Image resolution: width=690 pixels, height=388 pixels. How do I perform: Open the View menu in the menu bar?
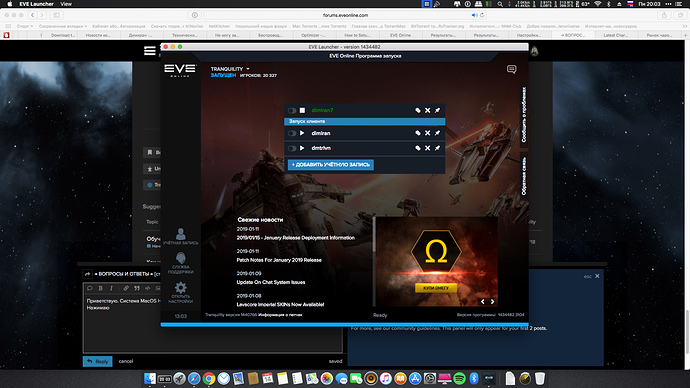click(x=66, y=4)
